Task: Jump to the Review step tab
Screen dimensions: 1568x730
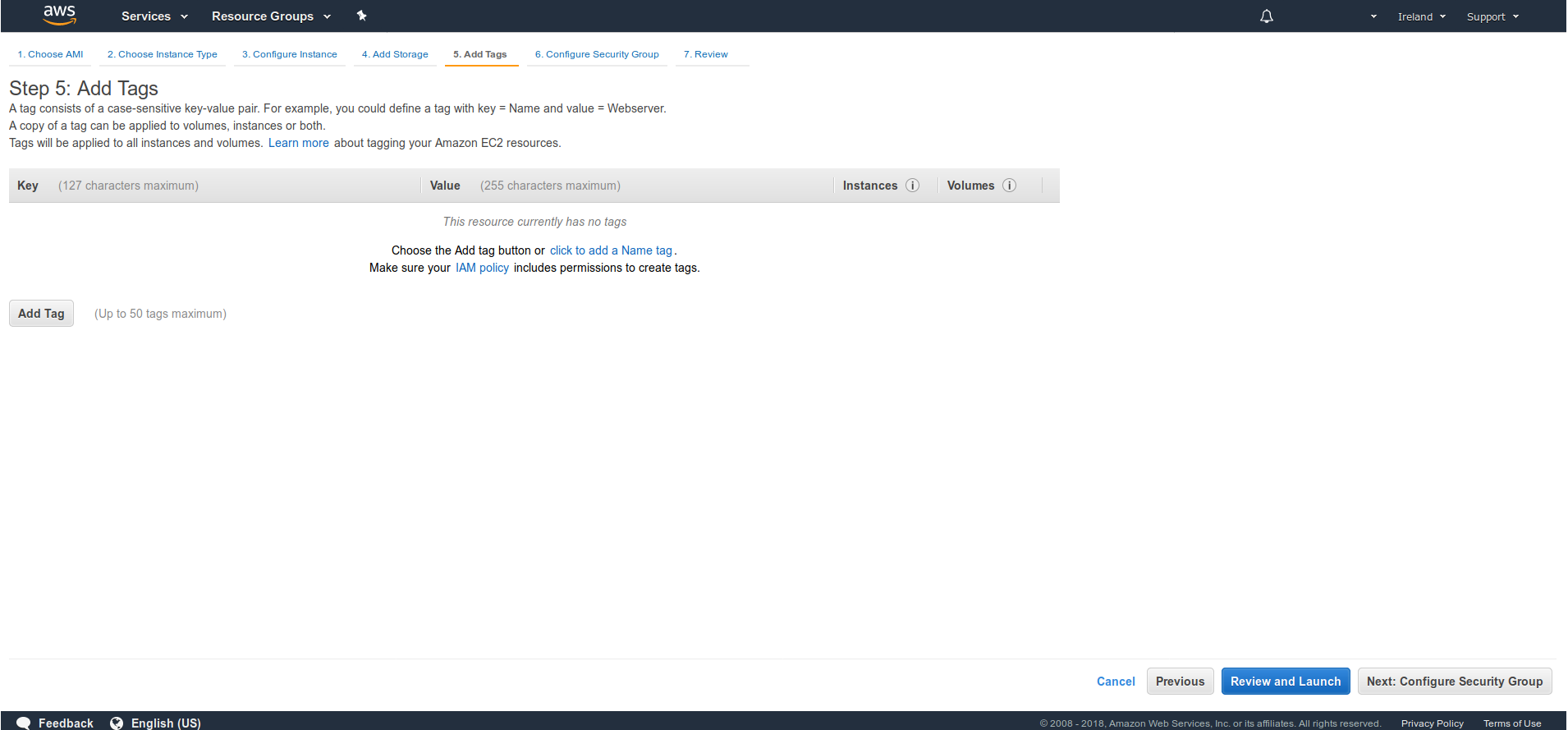Action: click(x=706, y=54)
